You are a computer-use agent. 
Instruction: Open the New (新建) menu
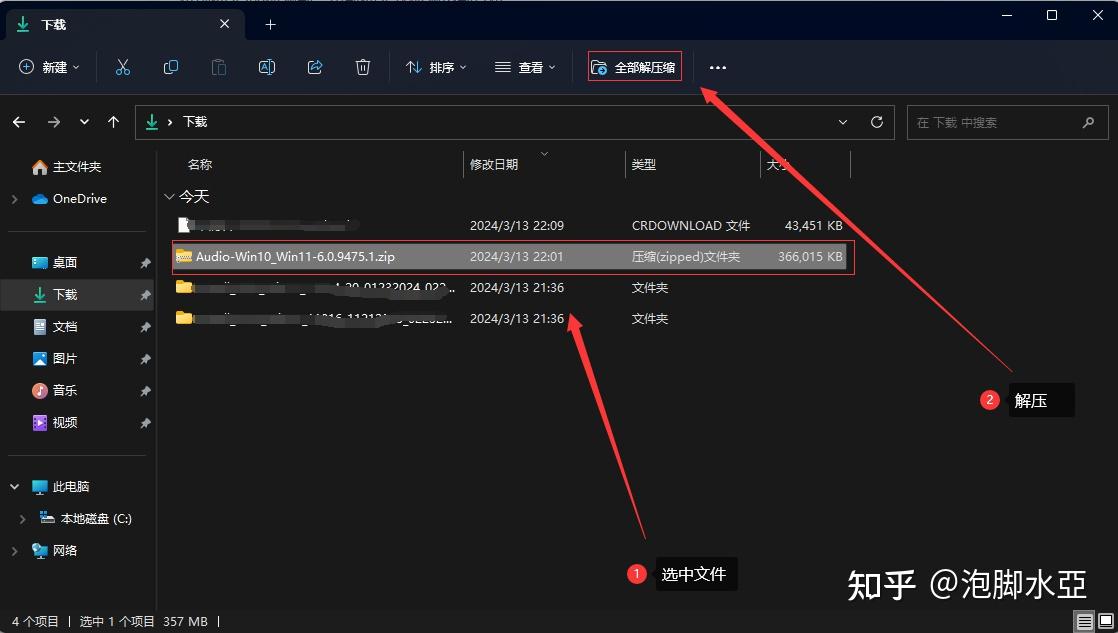point(49,67)
